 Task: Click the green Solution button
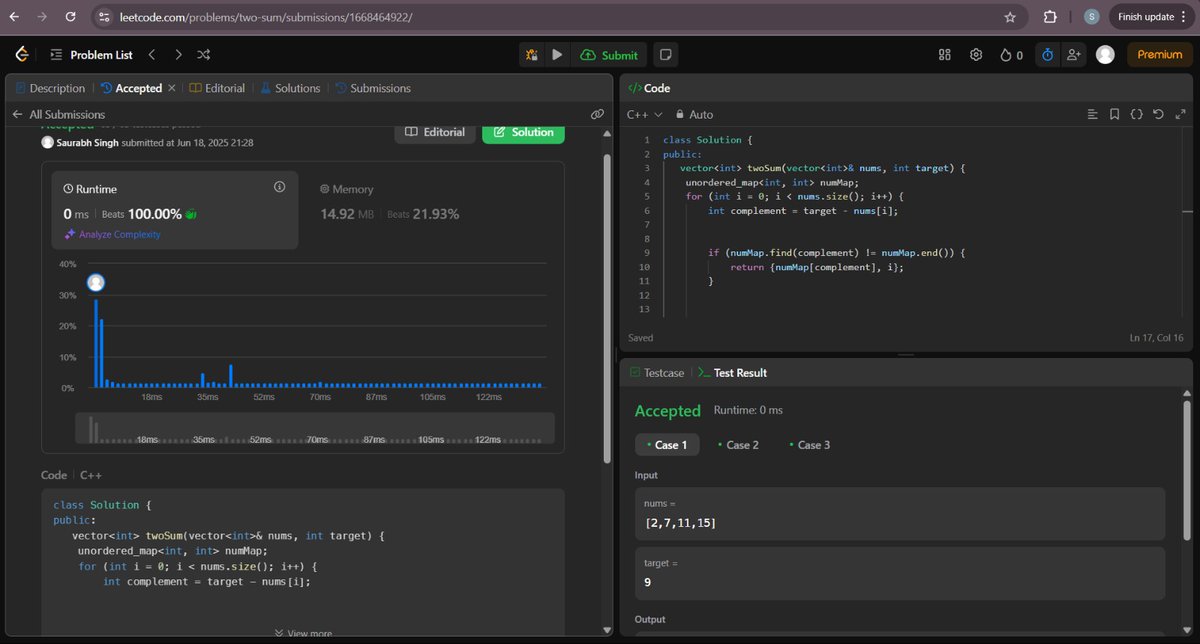point(523,132)
